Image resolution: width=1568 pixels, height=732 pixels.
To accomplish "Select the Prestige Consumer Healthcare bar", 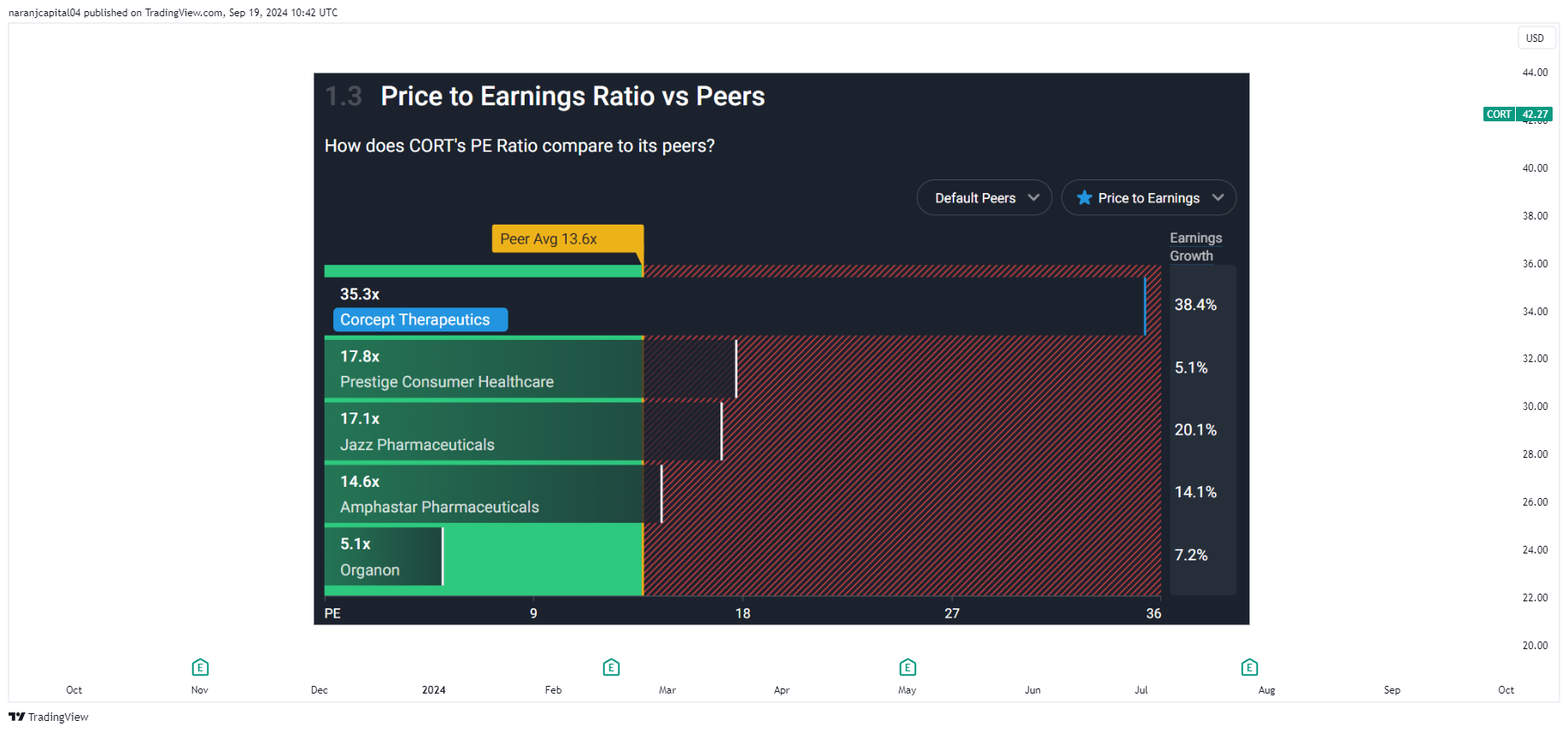I will 531,369.
